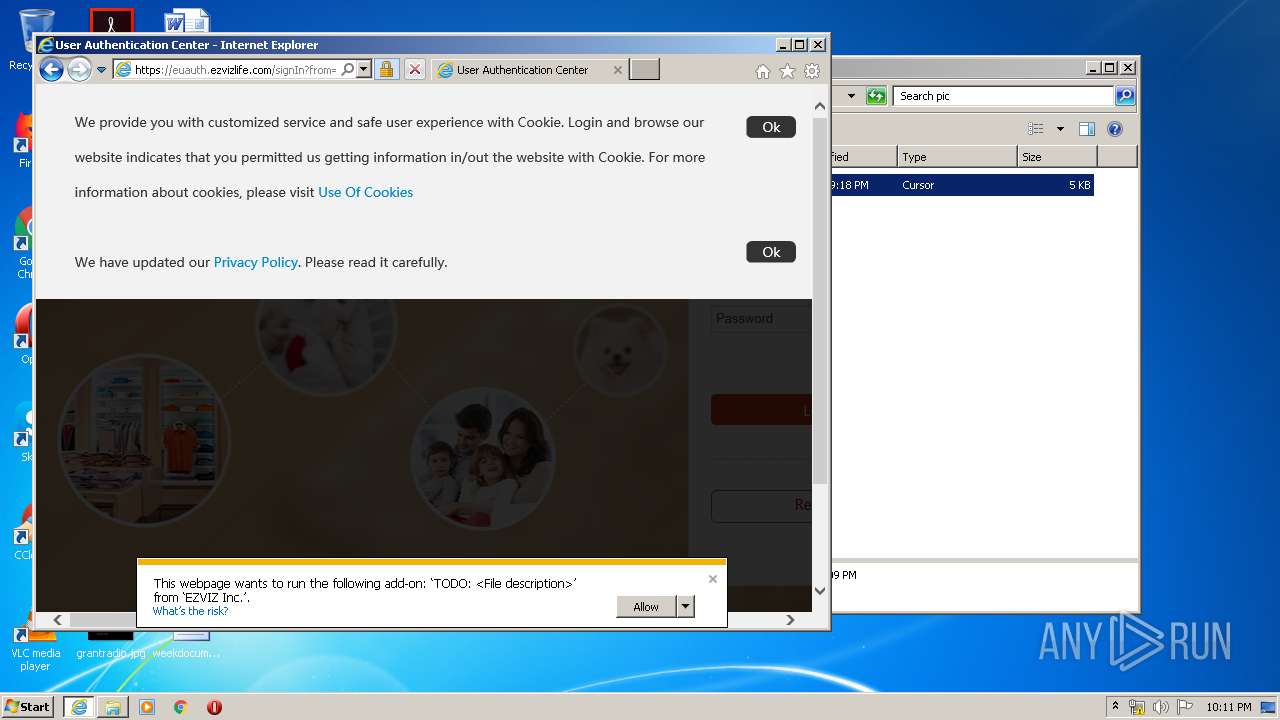
Task: Go to the IE Home page icon
Action: coord(763,71)
